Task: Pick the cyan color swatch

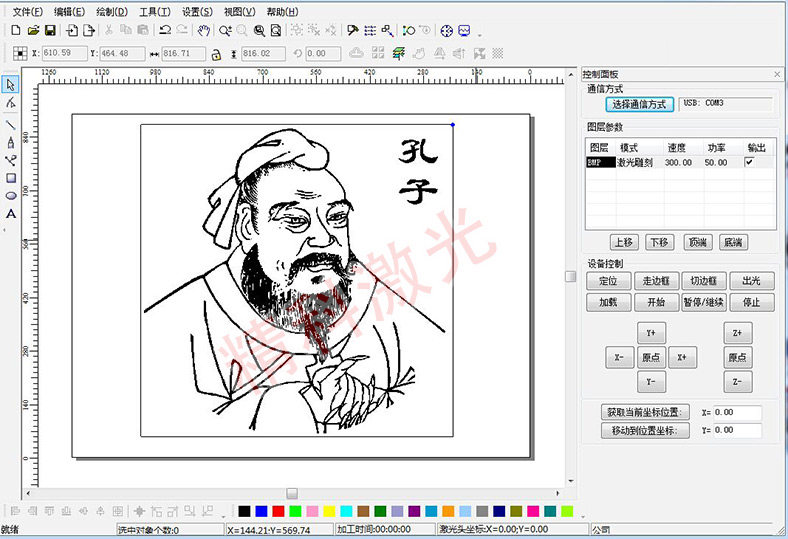Action: (346, 511)
